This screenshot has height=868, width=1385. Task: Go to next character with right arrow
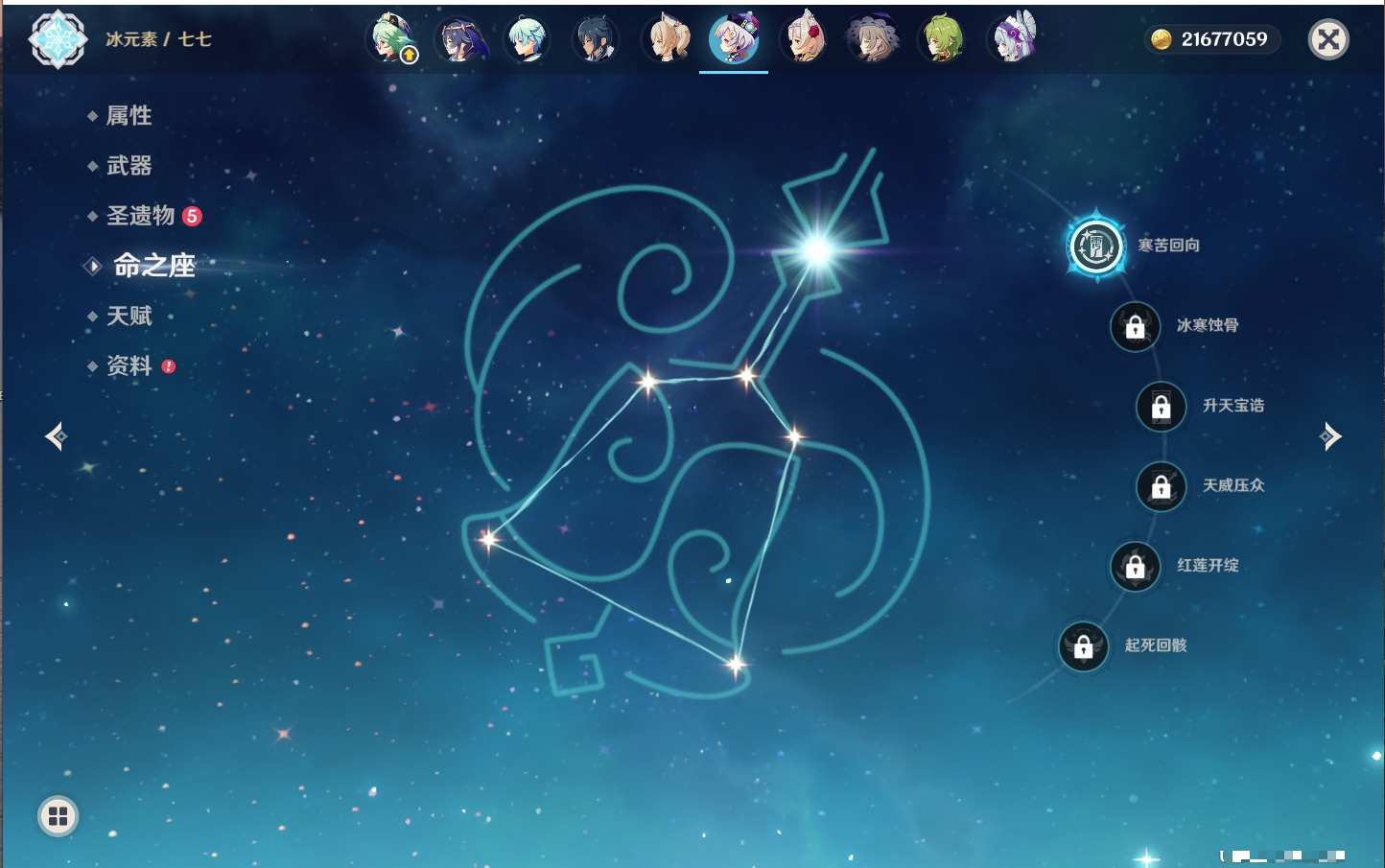pos(1329,436)
